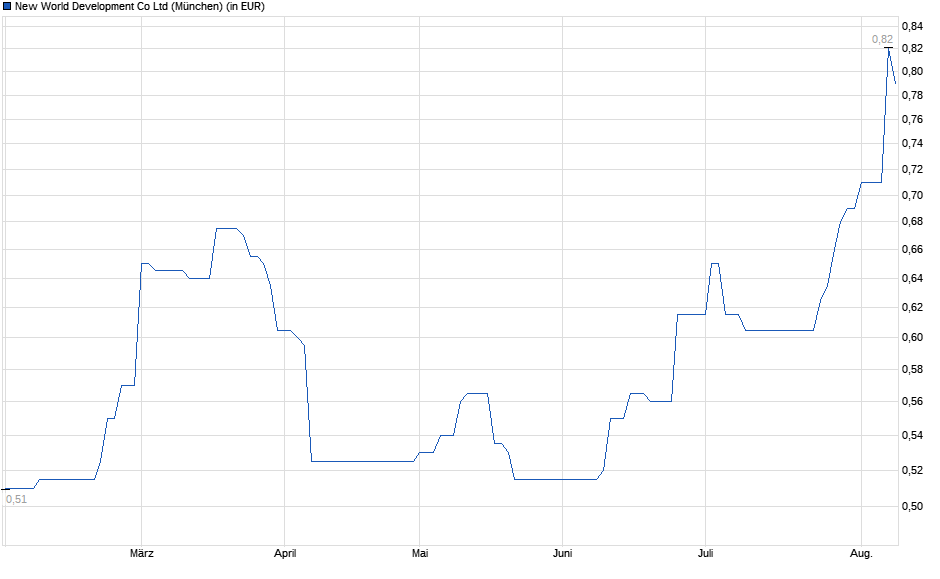
Task: Click the 0,84 y-axis value
Action: point(912,26)
